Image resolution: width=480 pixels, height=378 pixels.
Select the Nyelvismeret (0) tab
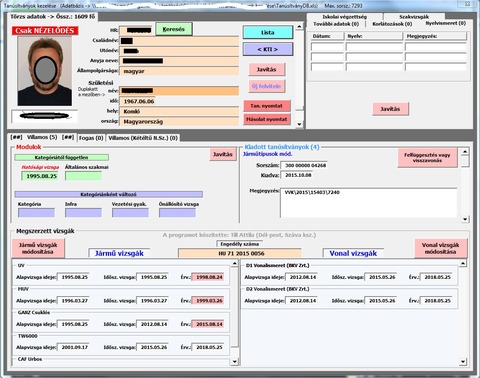point(446,23)
